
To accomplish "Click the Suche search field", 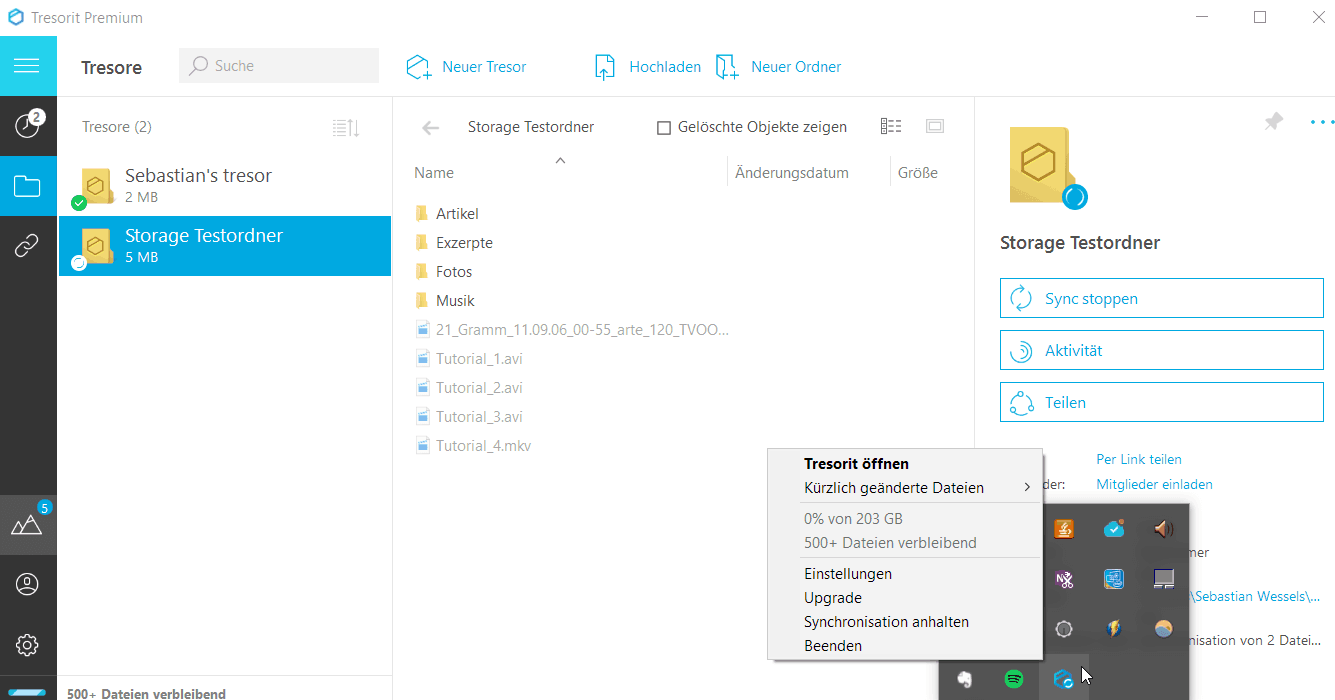I will tap(279, 66).
